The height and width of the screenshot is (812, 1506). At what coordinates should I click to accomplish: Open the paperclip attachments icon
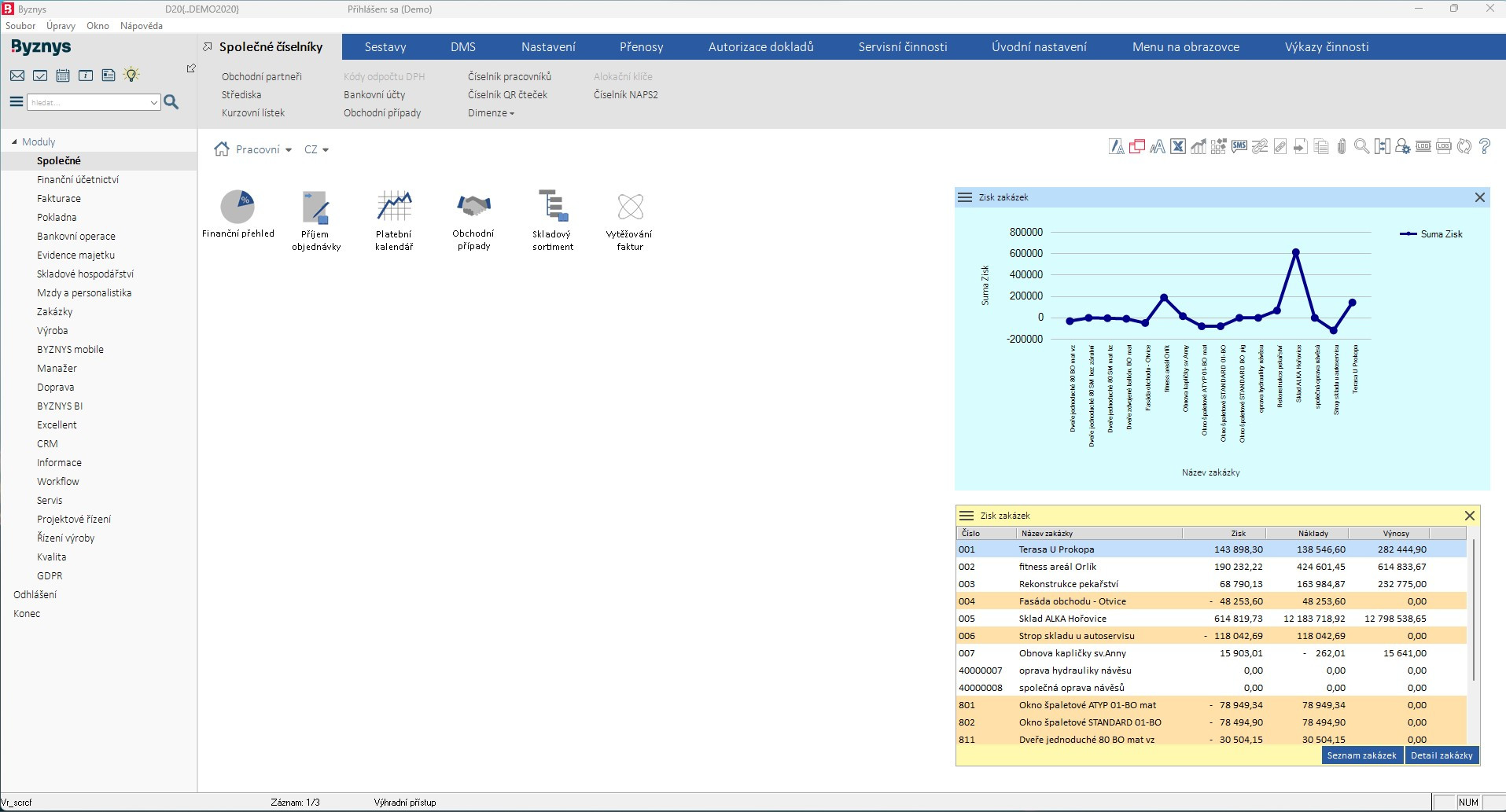pos(1342,146)
